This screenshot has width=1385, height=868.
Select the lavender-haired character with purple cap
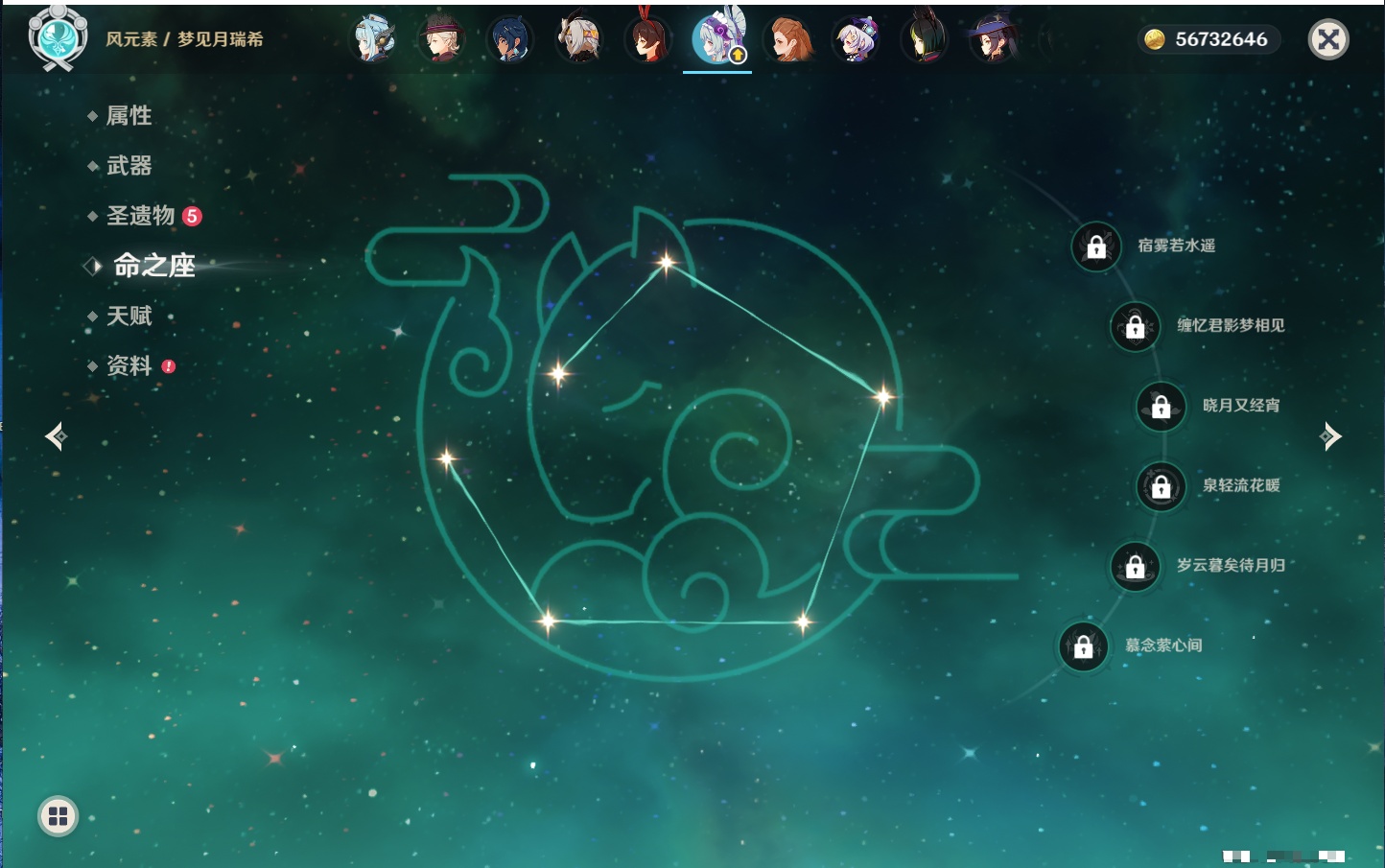point(857,39)
